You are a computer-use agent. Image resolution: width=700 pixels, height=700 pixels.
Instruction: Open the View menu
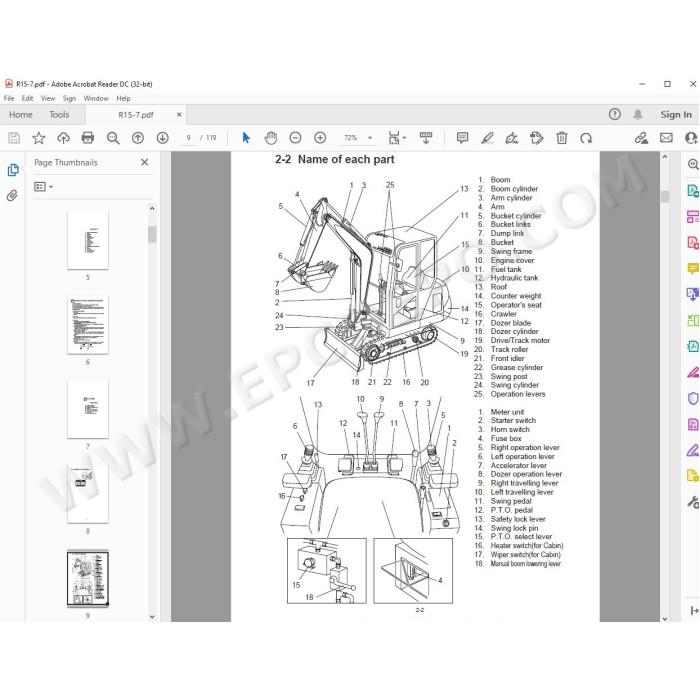48,98
